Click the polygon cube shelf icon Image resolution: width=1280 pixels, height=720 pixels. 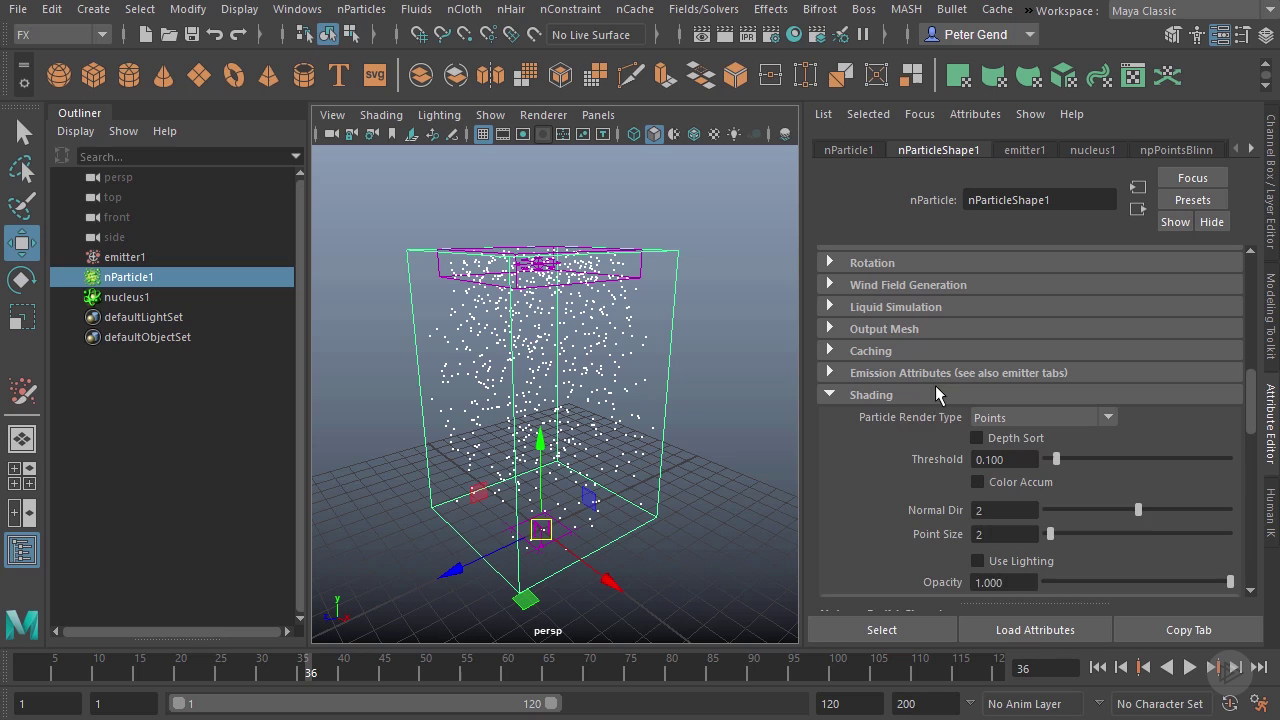tap(94, 76)
